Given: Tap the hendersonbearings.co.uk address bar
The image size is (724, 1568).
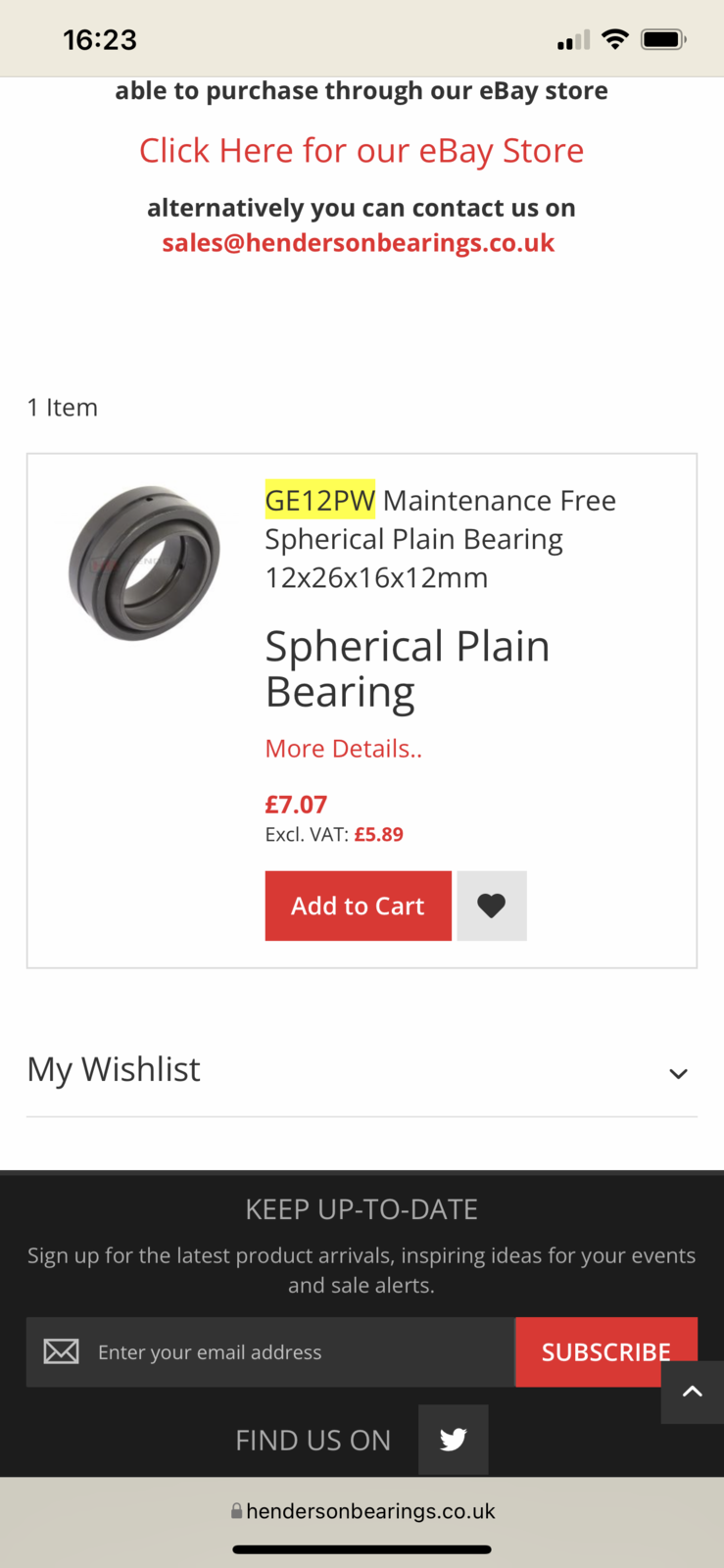Looking at the screenshot, I should click(362, 1511).
